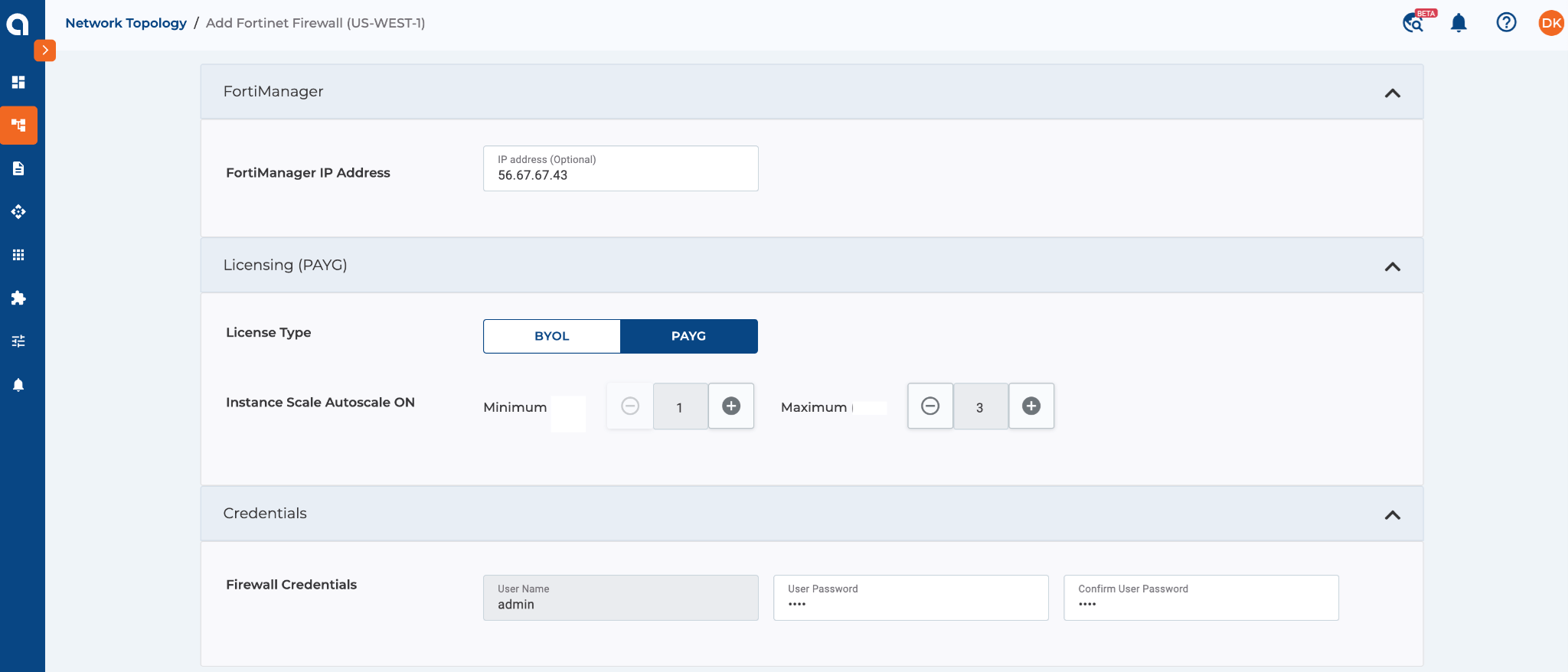
Task: Click the User Name admin field
Action: [x=621, y=598]
